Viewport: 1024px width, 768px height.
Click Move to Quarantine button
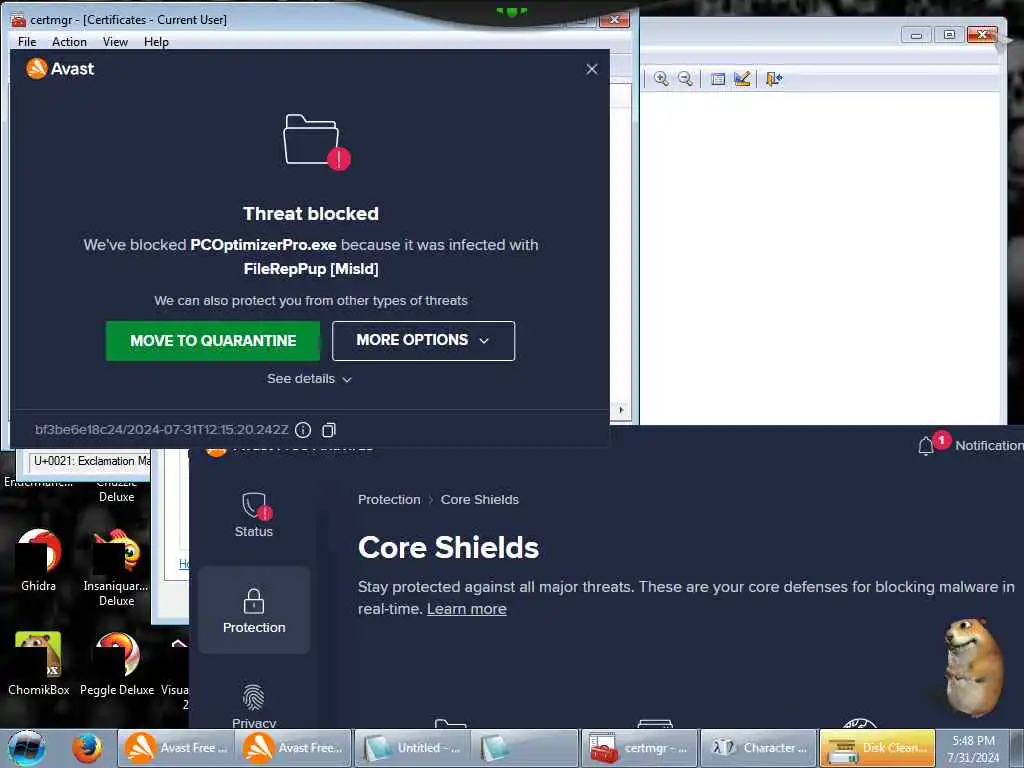[x=213, y=340]
